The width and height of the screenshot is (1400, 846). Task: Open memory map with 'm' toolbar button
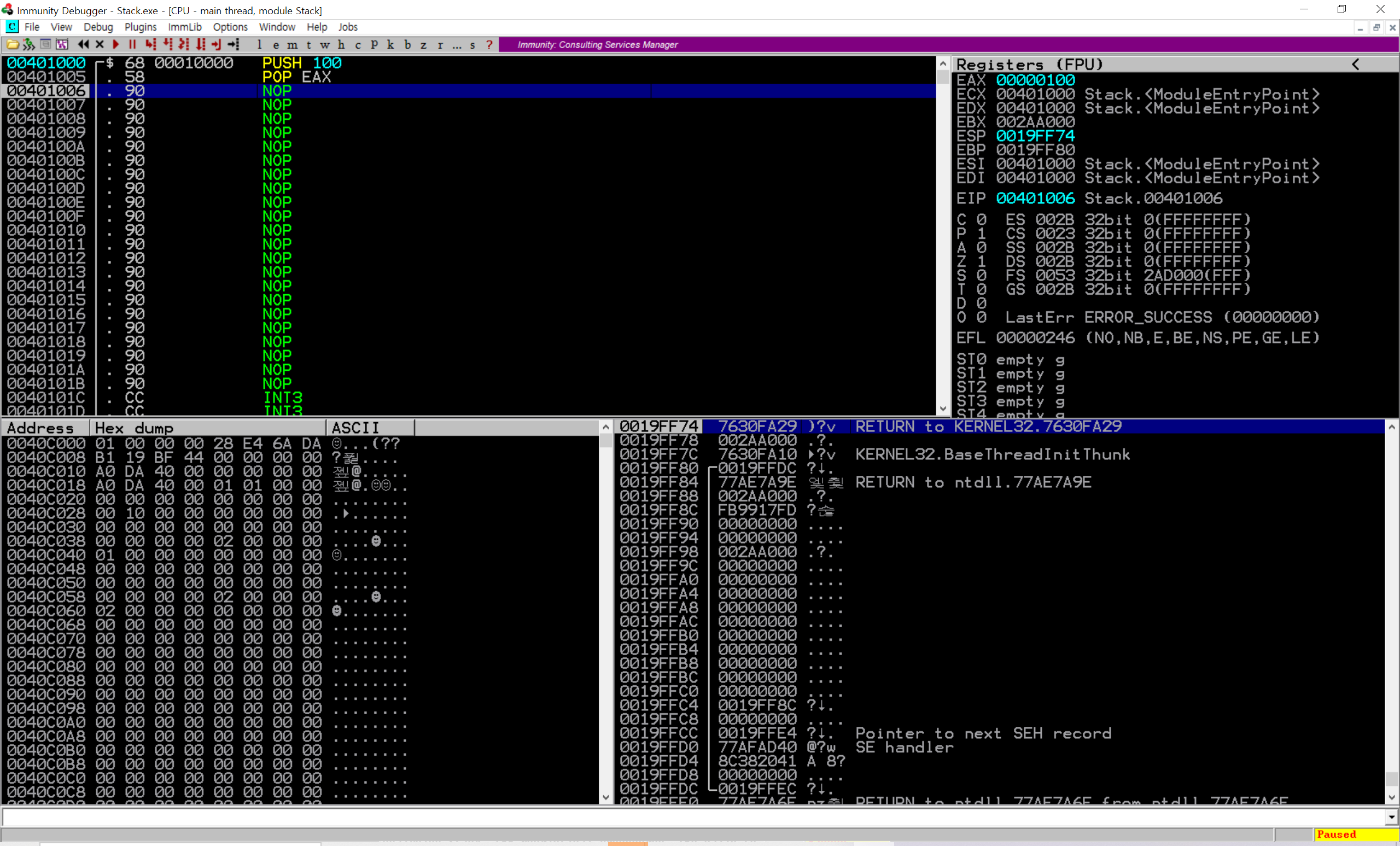click(292, 44)
